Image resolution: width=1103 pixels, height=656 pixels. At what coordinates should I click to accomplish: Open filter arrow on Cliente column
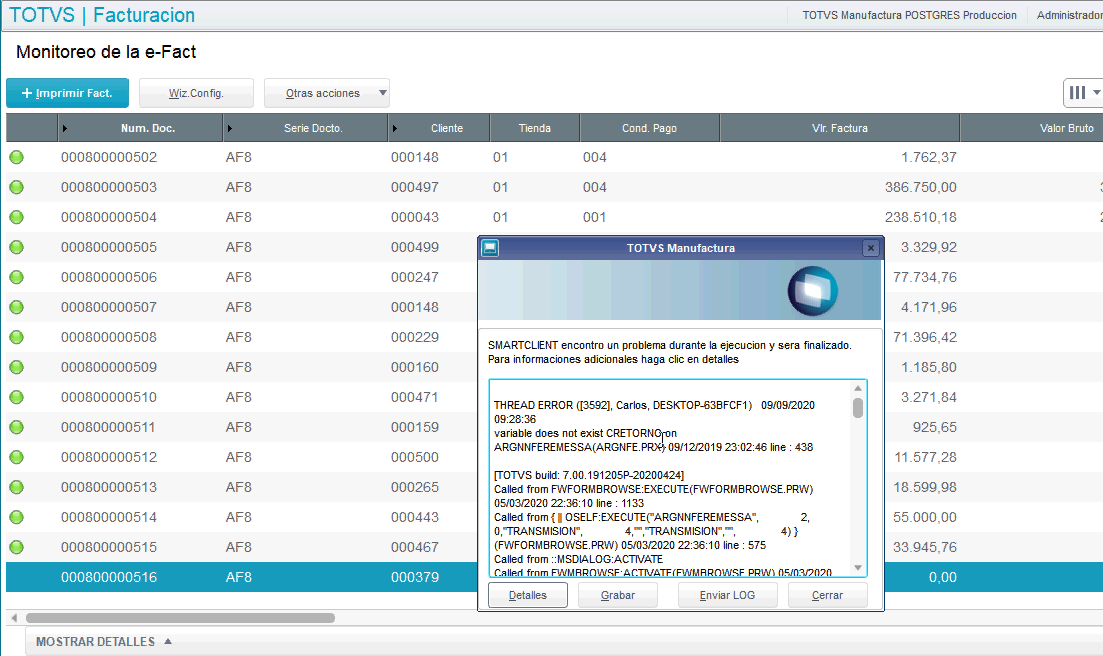coord(395,128)
